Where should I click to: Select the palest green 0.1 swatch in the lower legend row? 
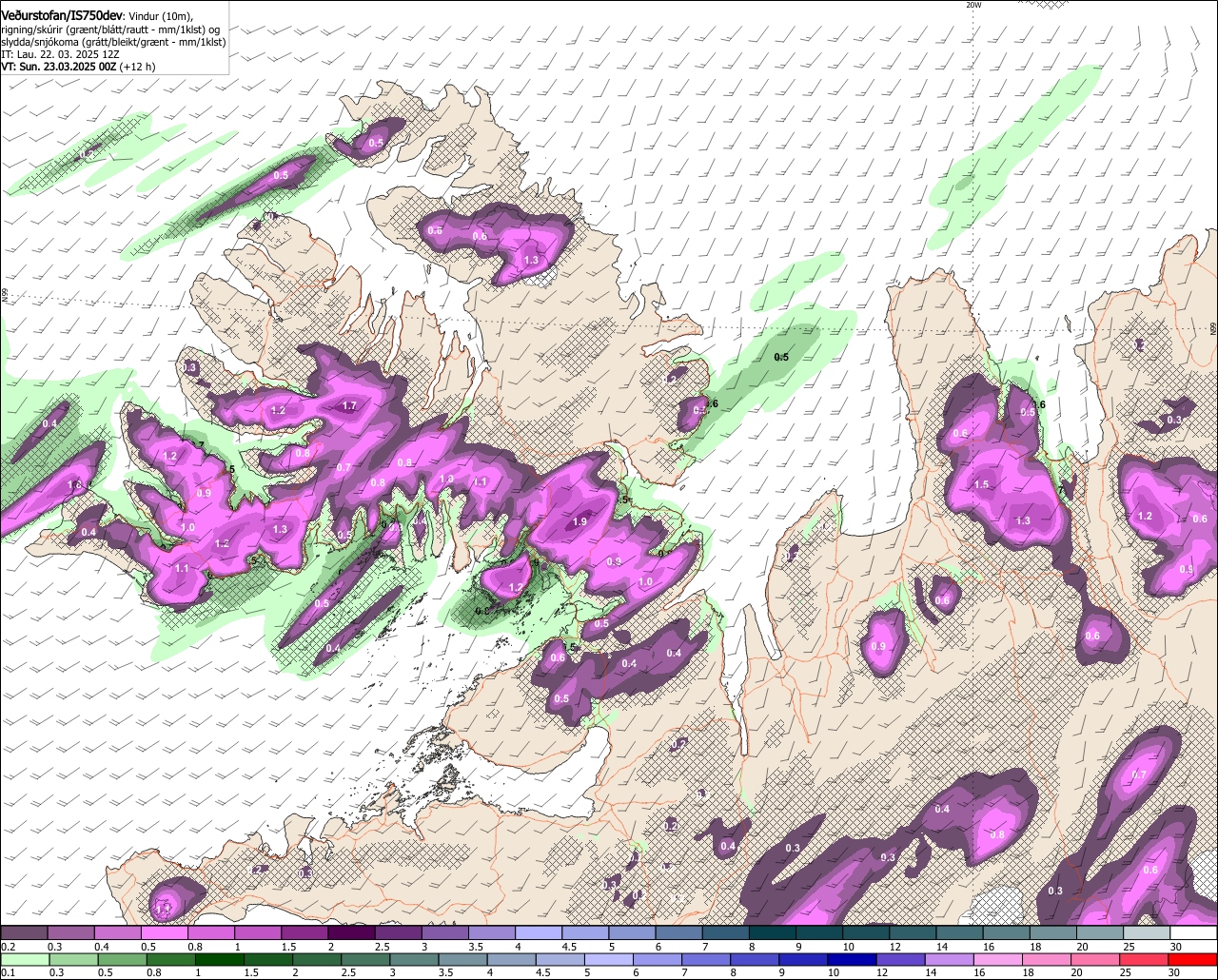24,959
